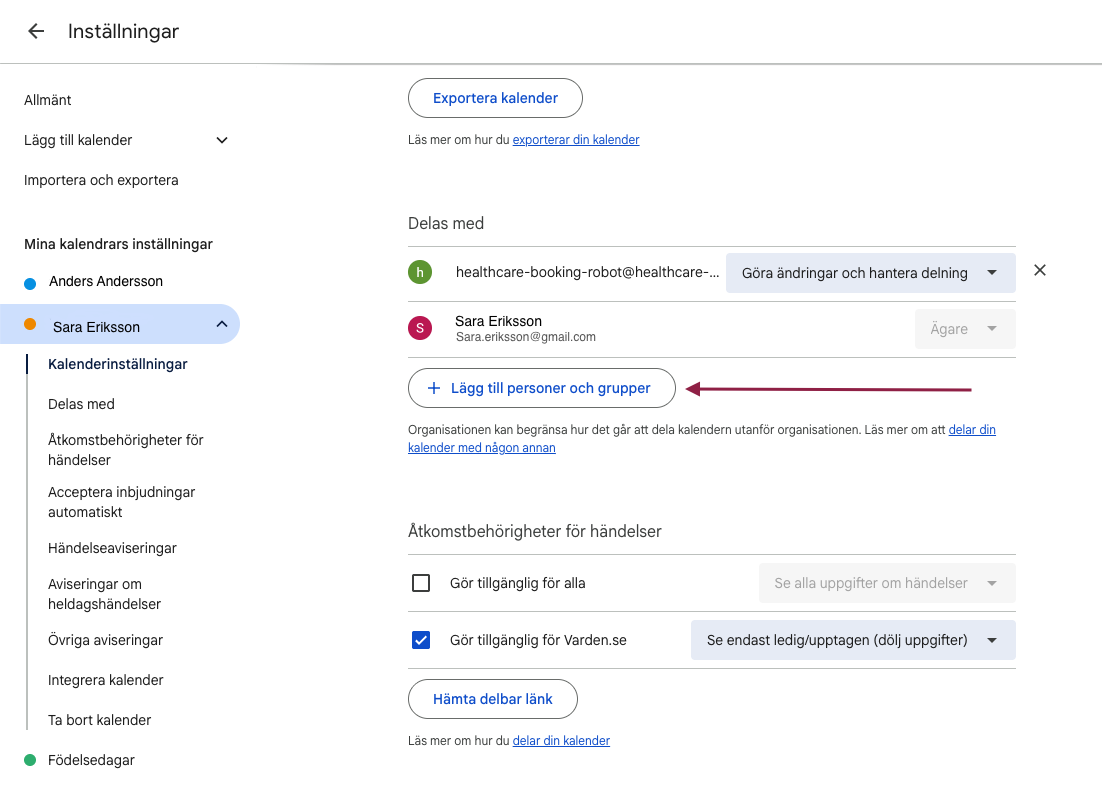Expand 'Lägg till kalender' sidebar section
Viewport: 1102px width, 790px height.
click(222, 140)
